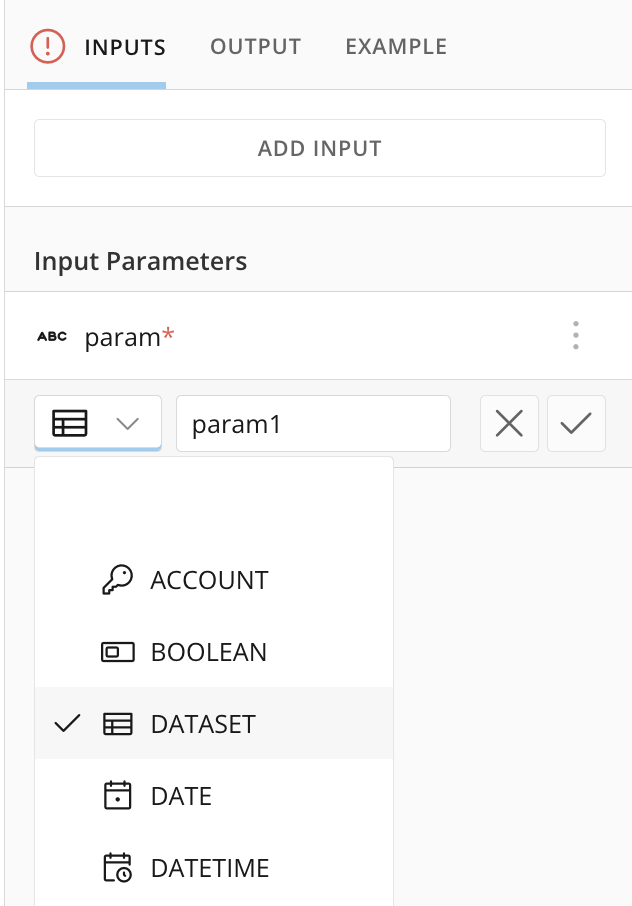Click the key icon beside ACCOUNT

pos(117,580)
